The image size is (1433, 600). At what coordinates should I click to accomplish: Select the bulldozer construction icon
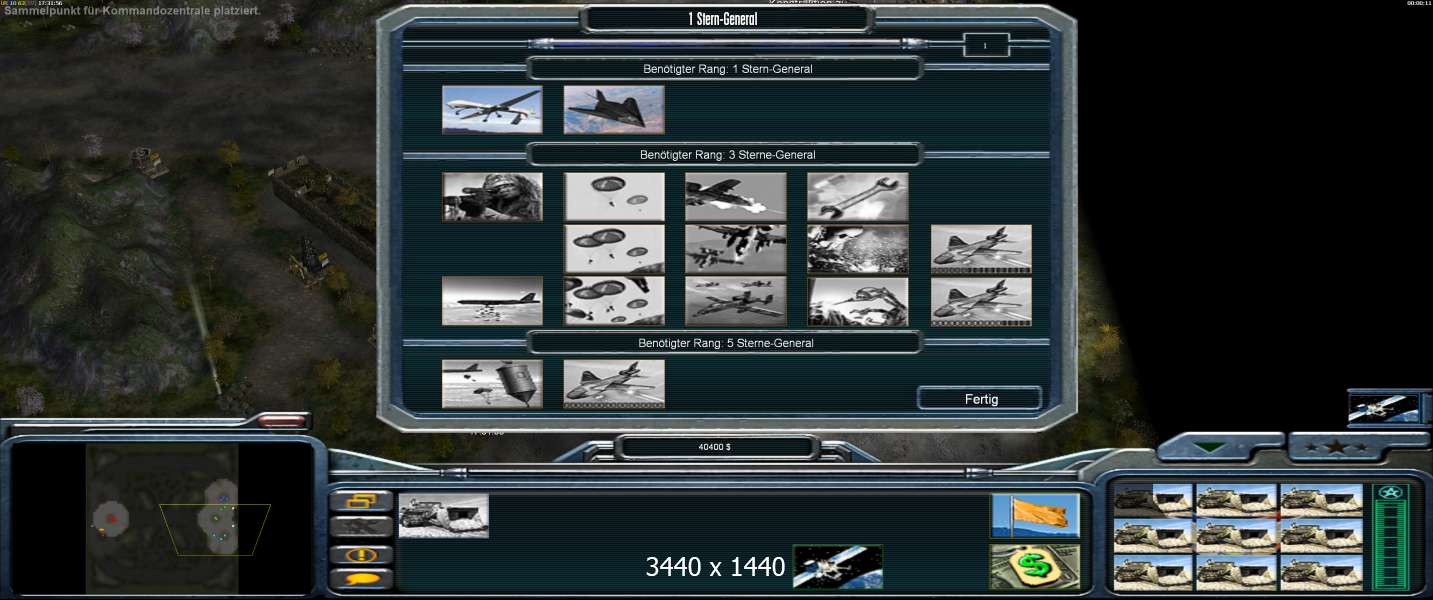[443, 515]
